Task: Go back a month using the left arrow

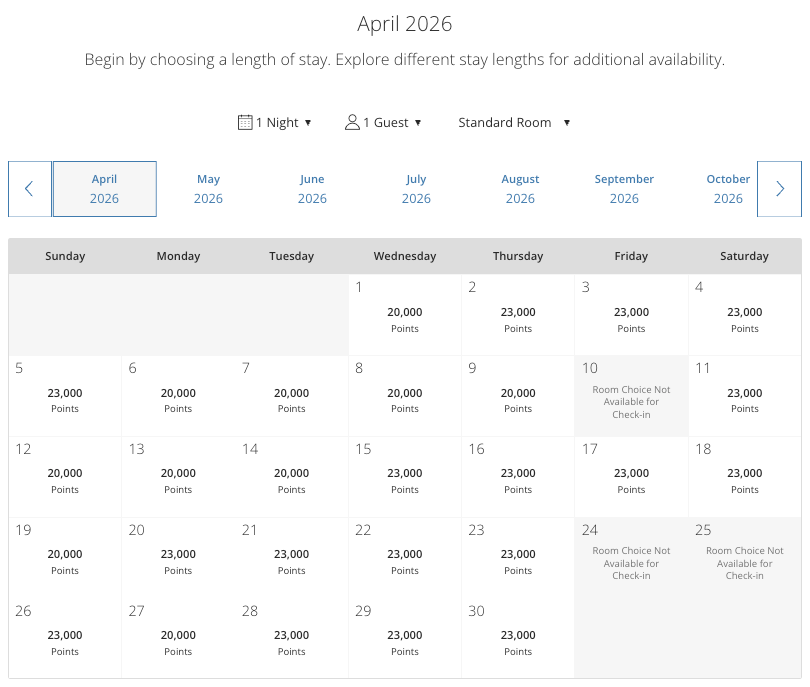Action: point(29,188)
